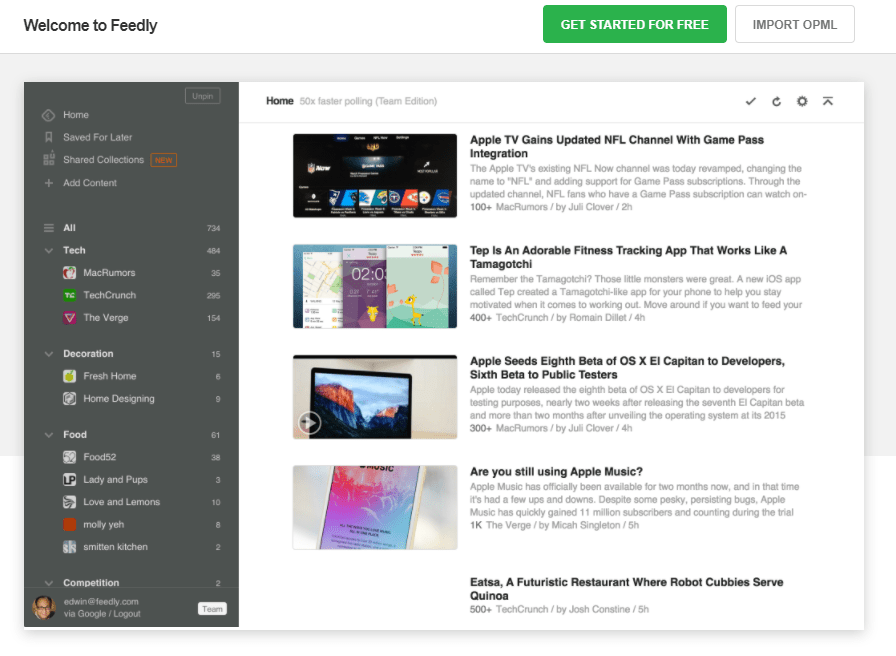Click the Unpin sidebar button
Viewport: 896px width, 656px height.
(202, 96)
